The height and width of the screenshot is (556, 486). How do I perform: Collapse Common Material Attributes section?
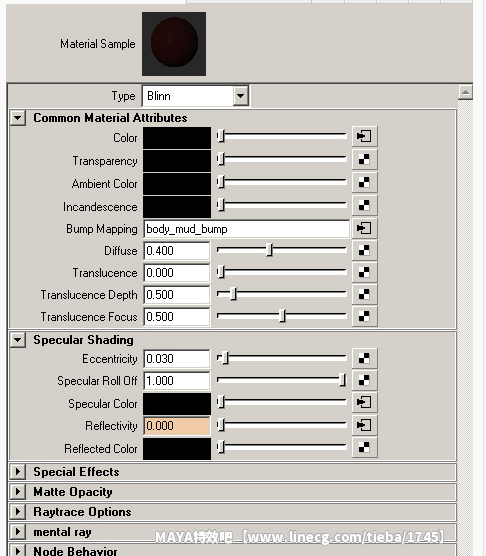(x=17, y=118)
